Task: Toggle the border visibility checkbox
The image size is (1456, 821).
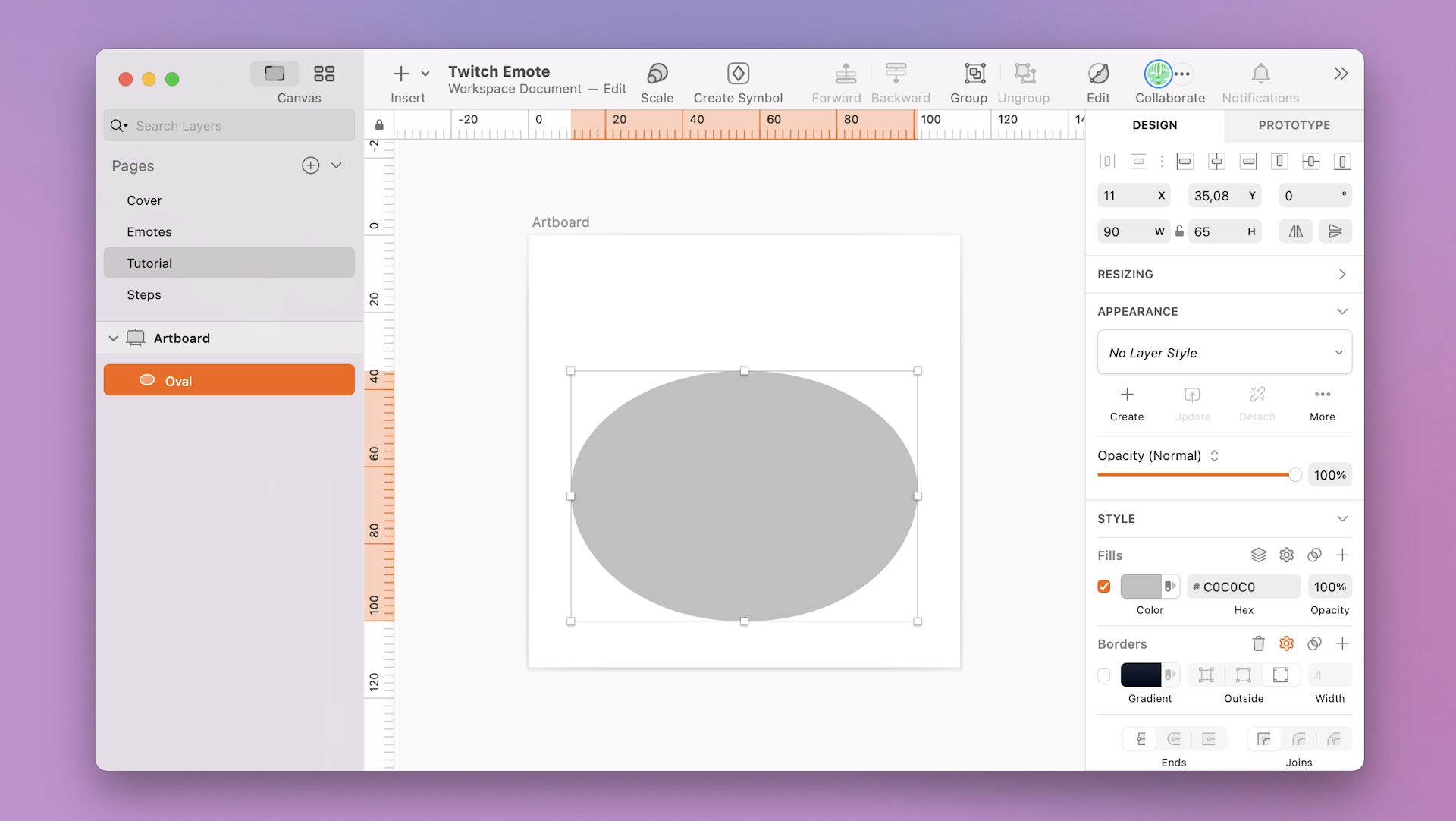Action: (x=1104, y=674)
